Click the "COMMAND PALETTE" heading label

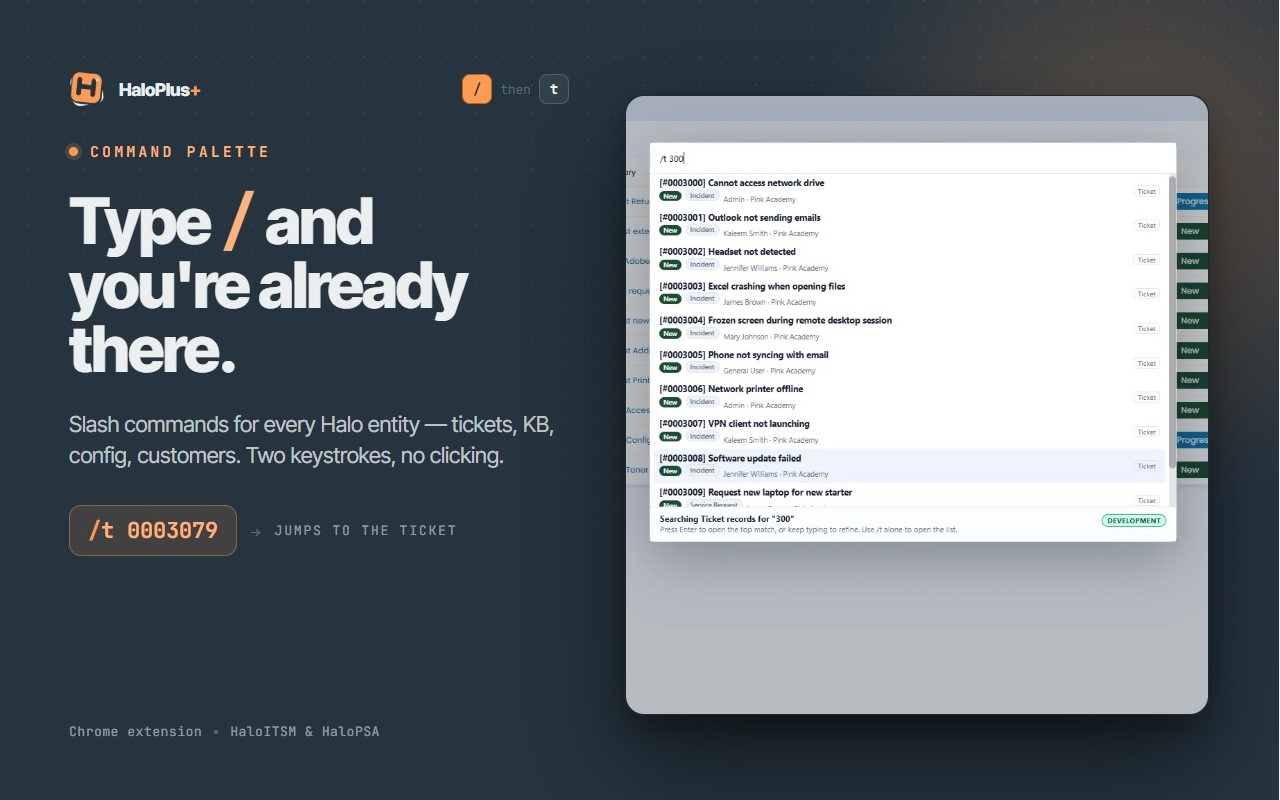coord(180,152)
